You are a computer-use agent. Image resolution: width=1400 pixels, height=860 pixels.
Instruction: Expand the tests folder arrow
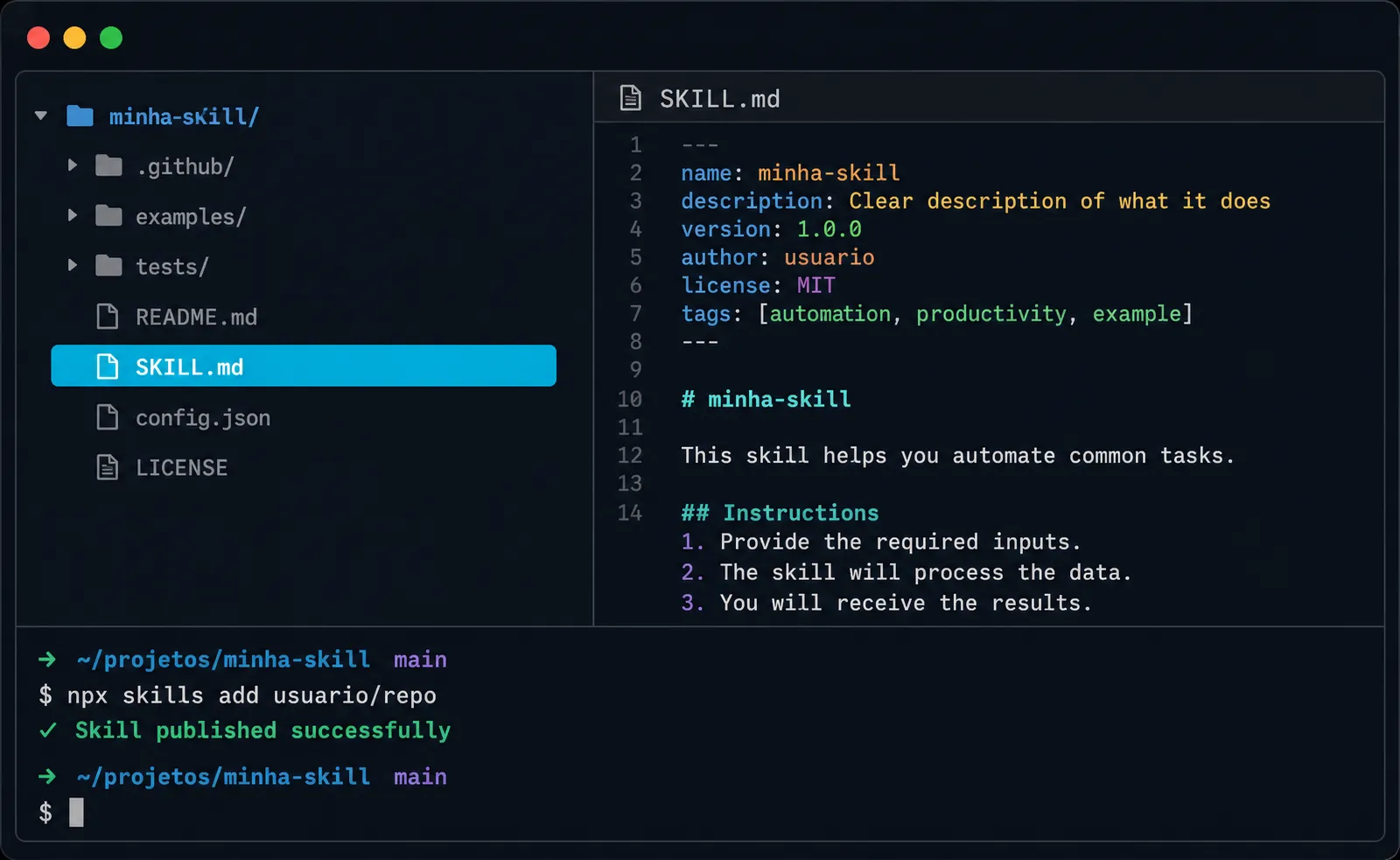click(x=73, y=264)
